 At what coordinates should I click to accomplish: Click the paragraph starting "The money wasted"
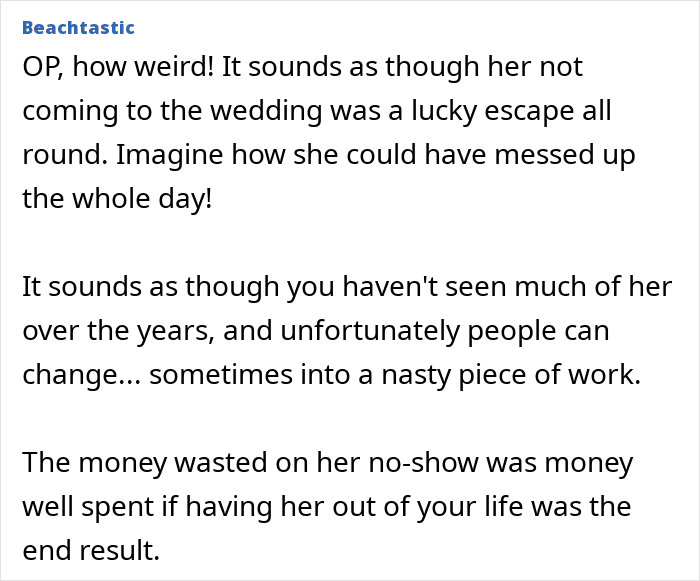click(x=327, y=506)
